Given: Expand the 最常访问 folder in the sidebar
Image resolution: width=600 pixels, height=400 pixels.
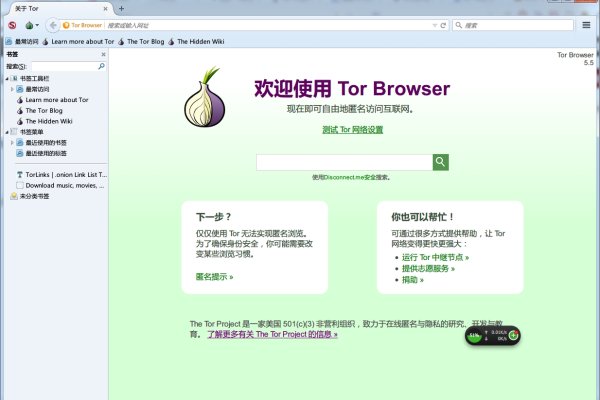Looking at the screenshot, I should pos(13,89).
